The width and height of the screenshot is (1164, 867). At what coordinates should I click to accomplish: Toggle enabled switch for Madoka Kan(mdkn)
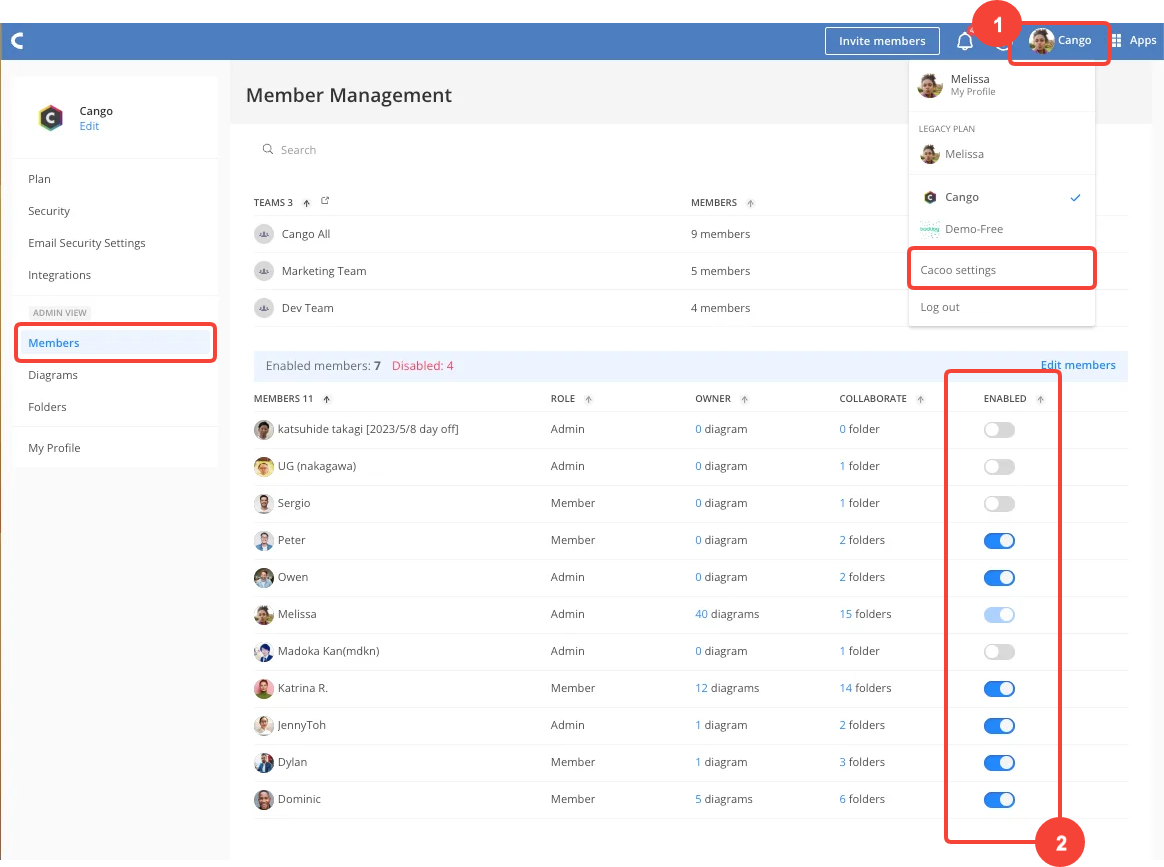(x=999, y=651)
